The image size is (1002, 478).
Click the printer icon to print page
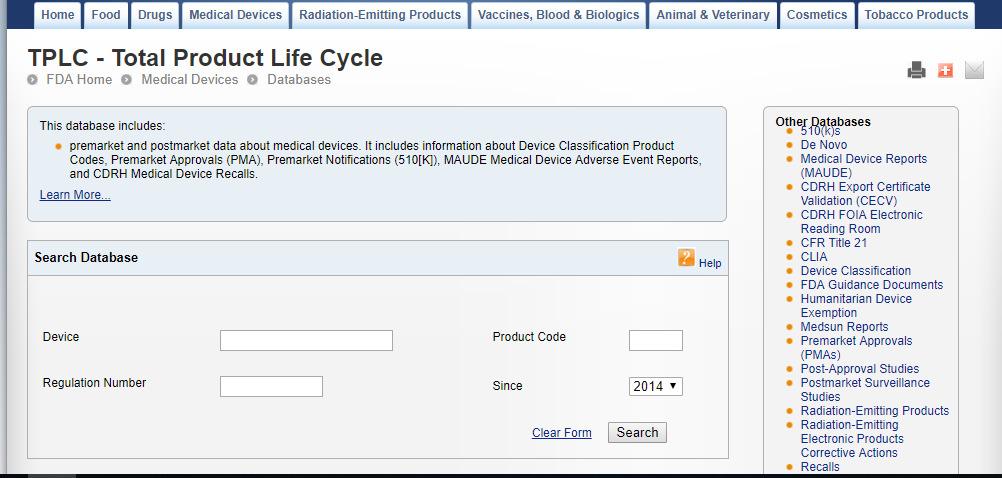[916, 70]
